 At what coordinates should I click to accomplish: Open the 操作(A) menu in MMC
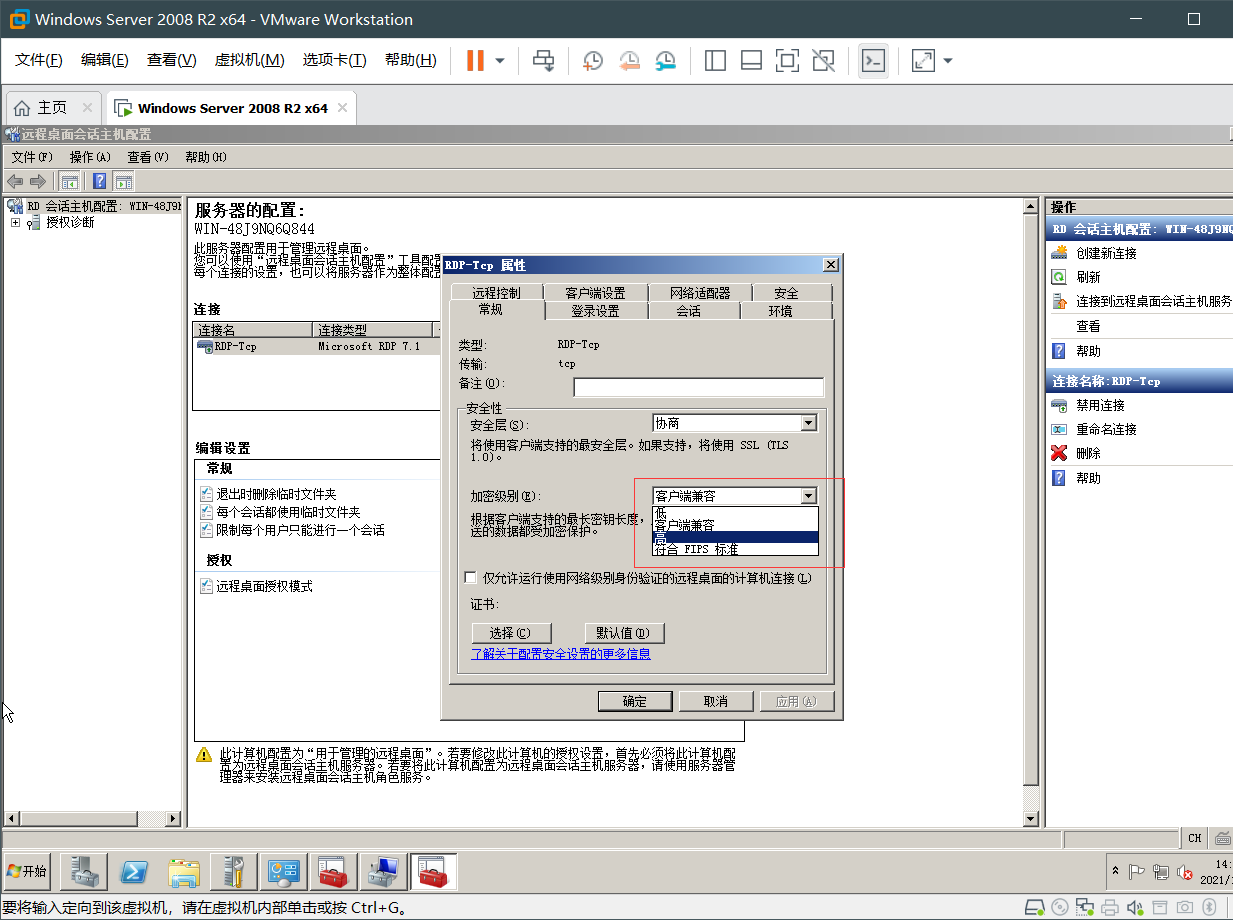click(90, 157)
